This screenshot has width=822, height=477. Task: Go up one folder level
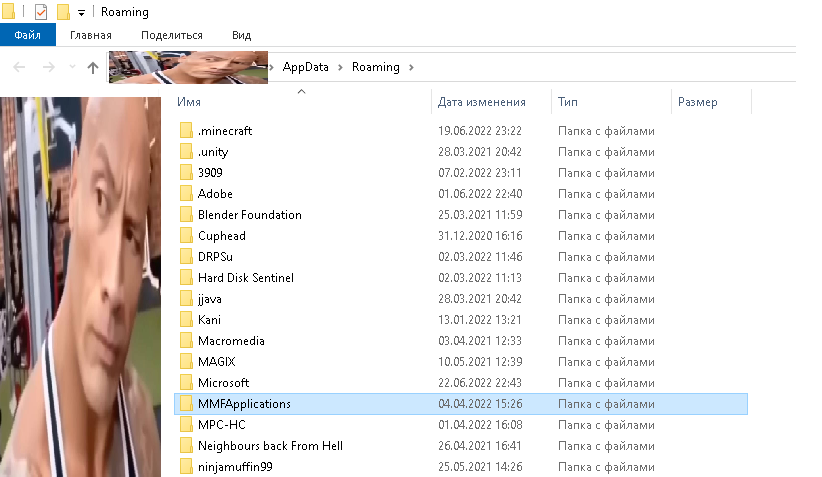pyautogui.click(x=93, y=67)
